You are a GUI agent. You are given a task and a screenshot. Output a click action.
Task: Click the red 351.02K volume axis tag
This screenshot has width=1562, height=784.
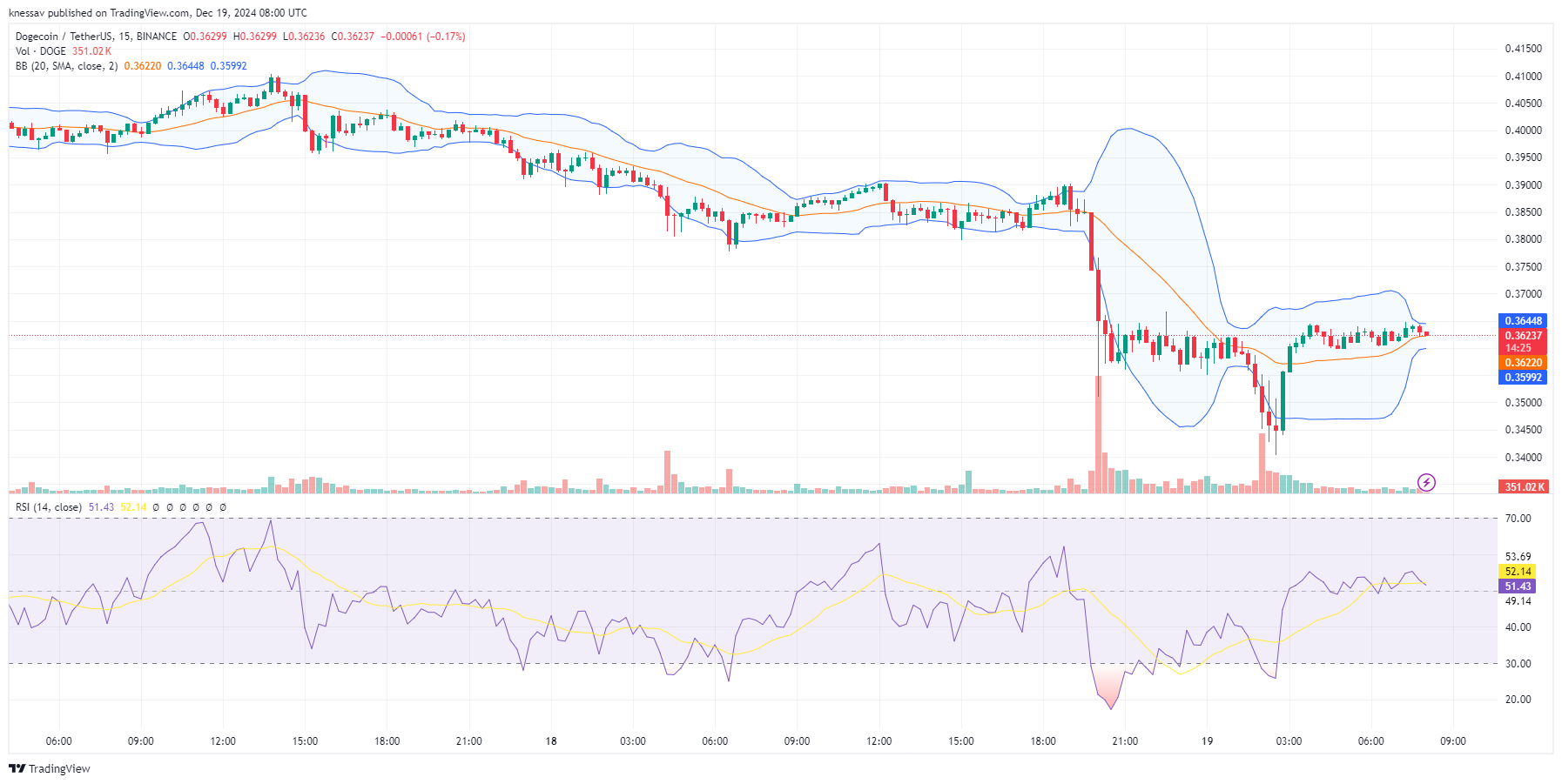pos(1523,486)
